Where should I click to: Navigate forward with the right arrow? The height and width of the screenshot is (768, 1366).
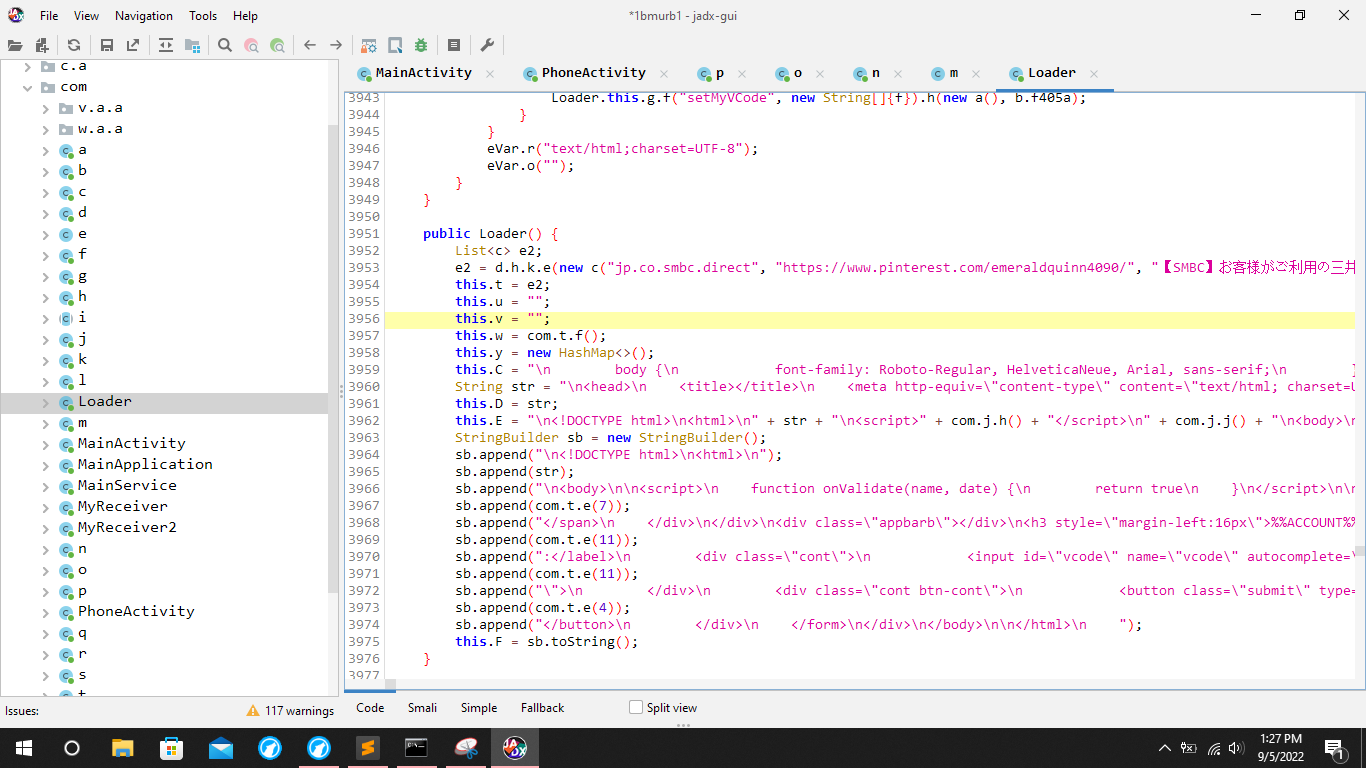pos(336,45)
